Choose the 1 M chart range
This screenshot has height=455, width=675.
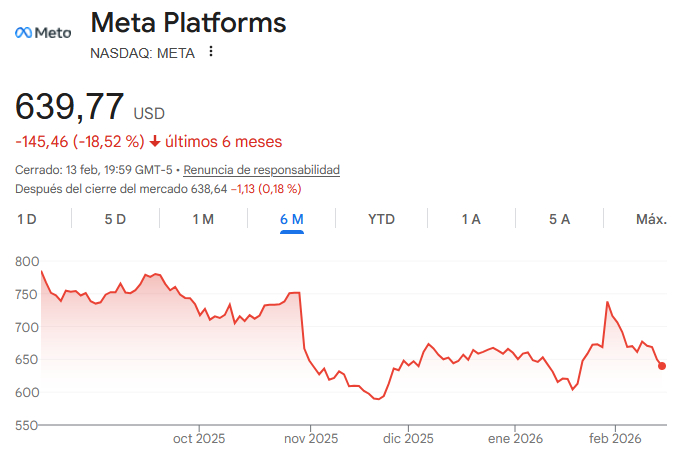(203, 219)
